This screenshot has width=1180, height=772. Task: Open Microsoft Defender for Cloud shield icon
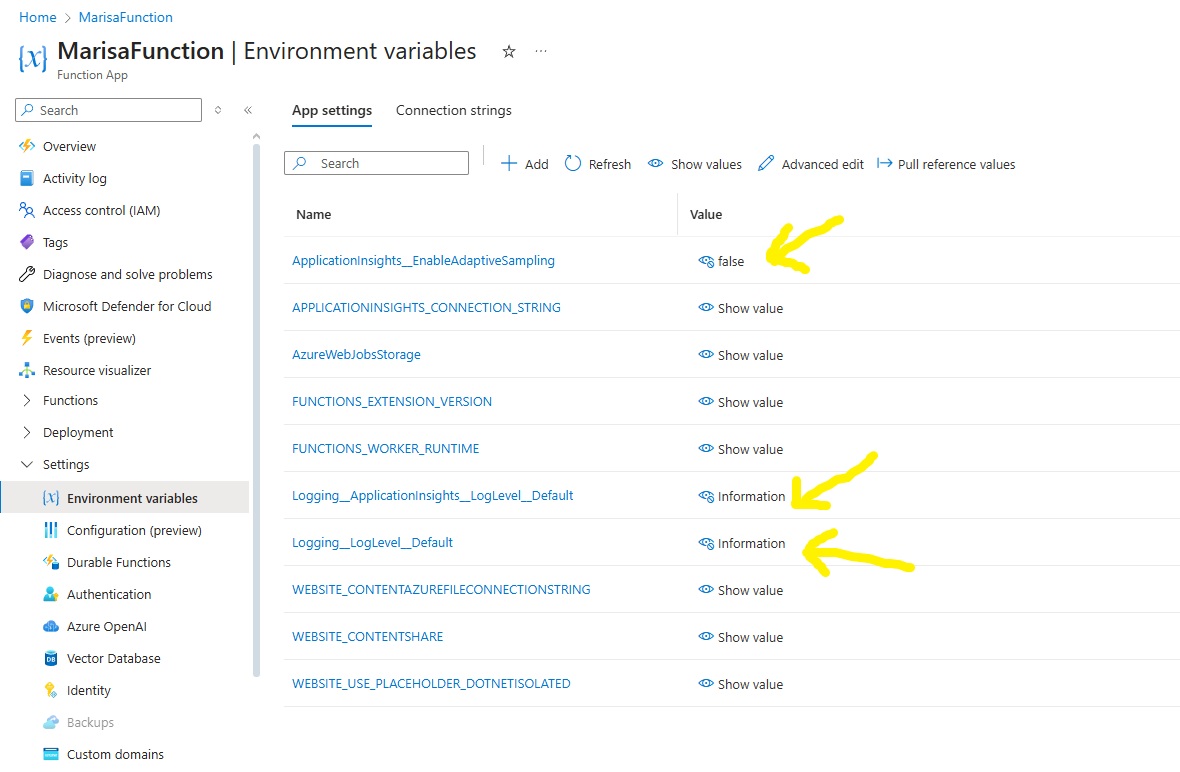[27, 306]
